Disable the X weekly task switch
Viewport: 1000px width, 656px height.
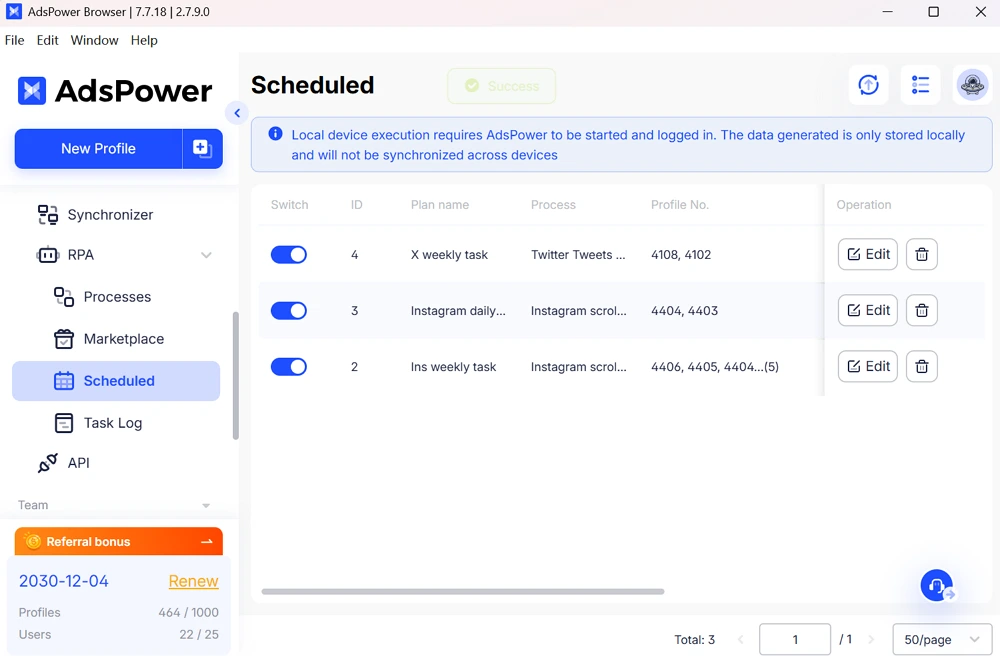[x=289, y=255]
